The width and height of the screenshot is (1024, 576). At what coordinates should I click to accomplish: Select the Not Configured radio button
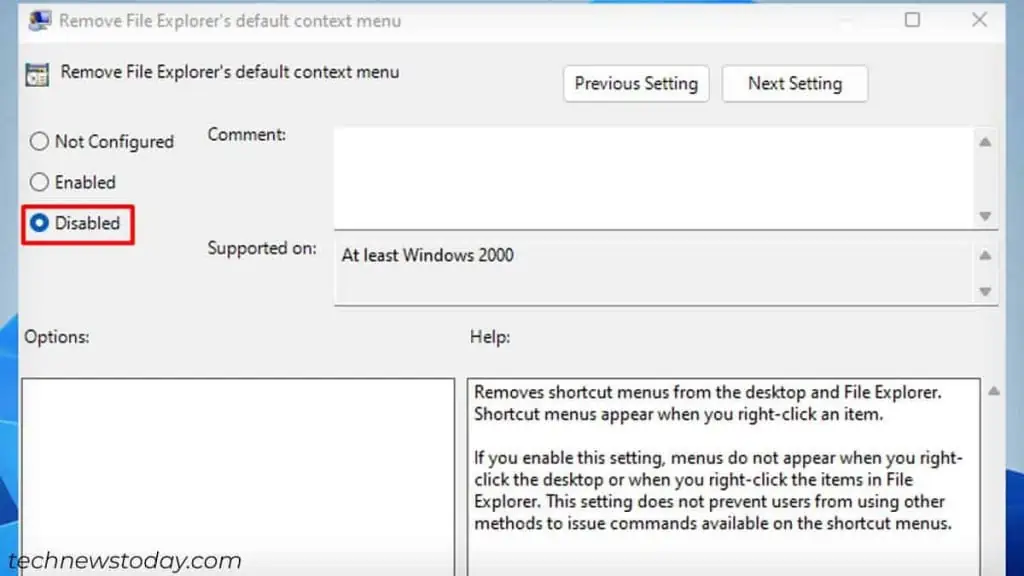tap(38, 141)
